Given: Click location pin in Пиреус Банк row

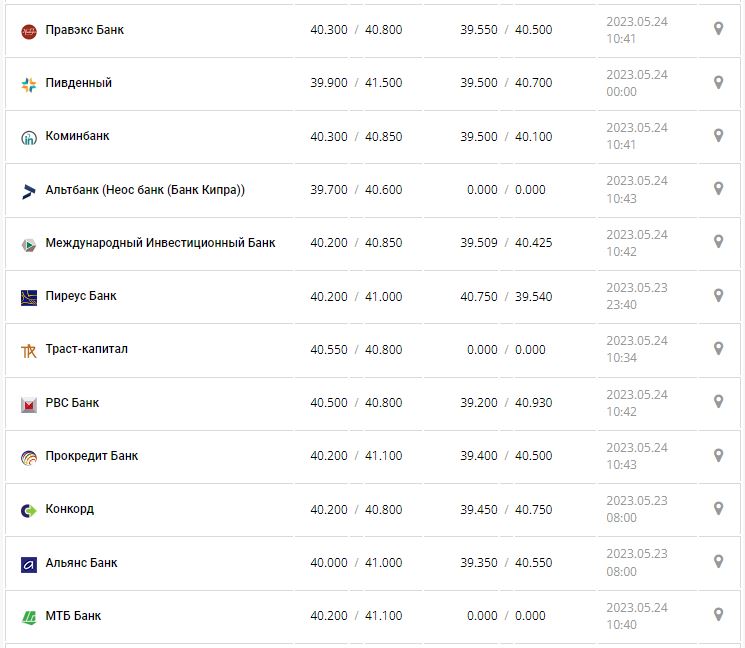Looking at the screenshot, I should [x=718, y=295].
